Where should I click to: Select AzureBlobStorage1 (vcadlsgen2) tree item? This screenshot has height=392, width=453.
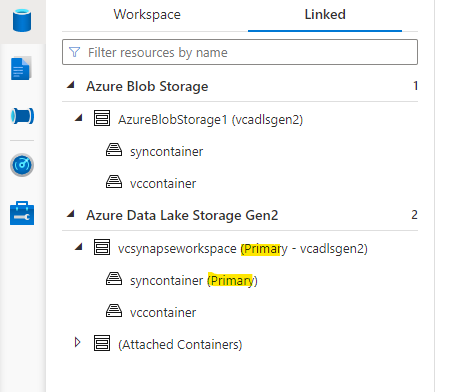coord(210,120)
